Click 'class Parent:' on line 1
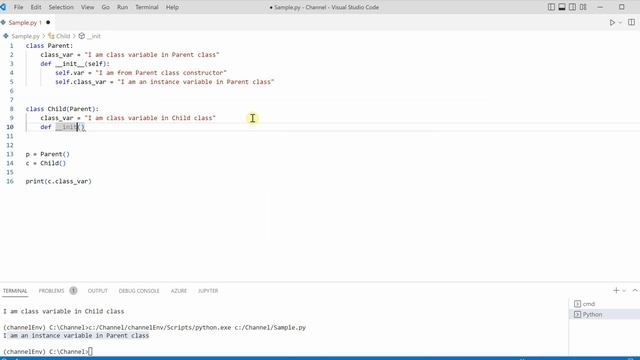The image size is (640, 360). click(49, 46)
